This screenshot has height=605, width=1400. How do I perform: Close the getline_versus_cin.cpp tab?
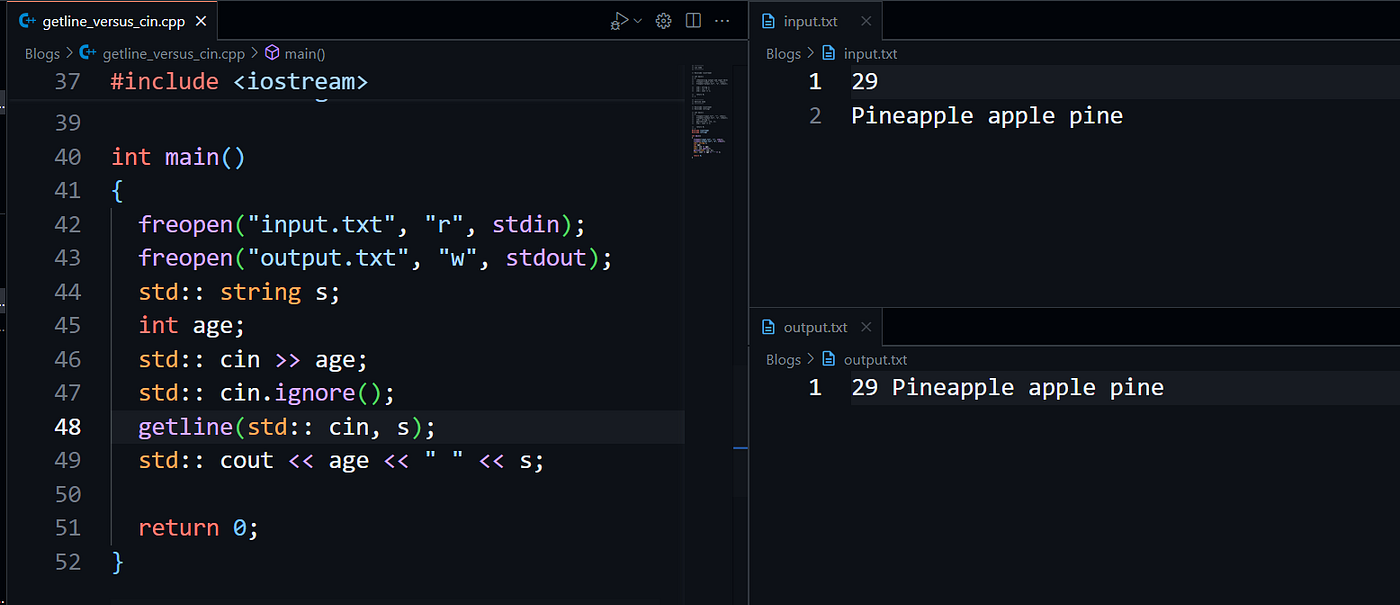click(x=199, y=21)
